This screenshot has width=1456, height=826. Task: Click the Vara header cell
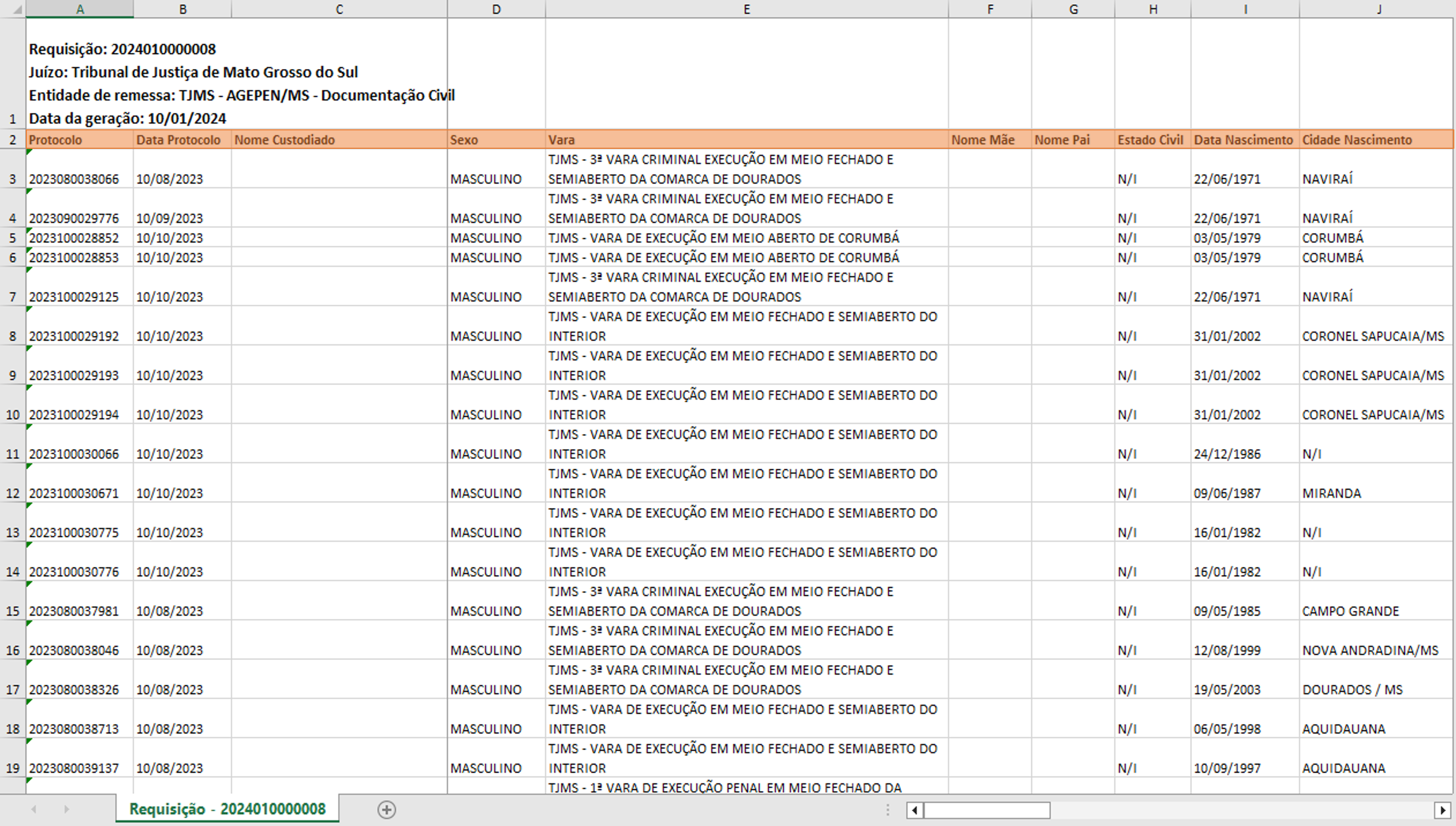(747, 139)
